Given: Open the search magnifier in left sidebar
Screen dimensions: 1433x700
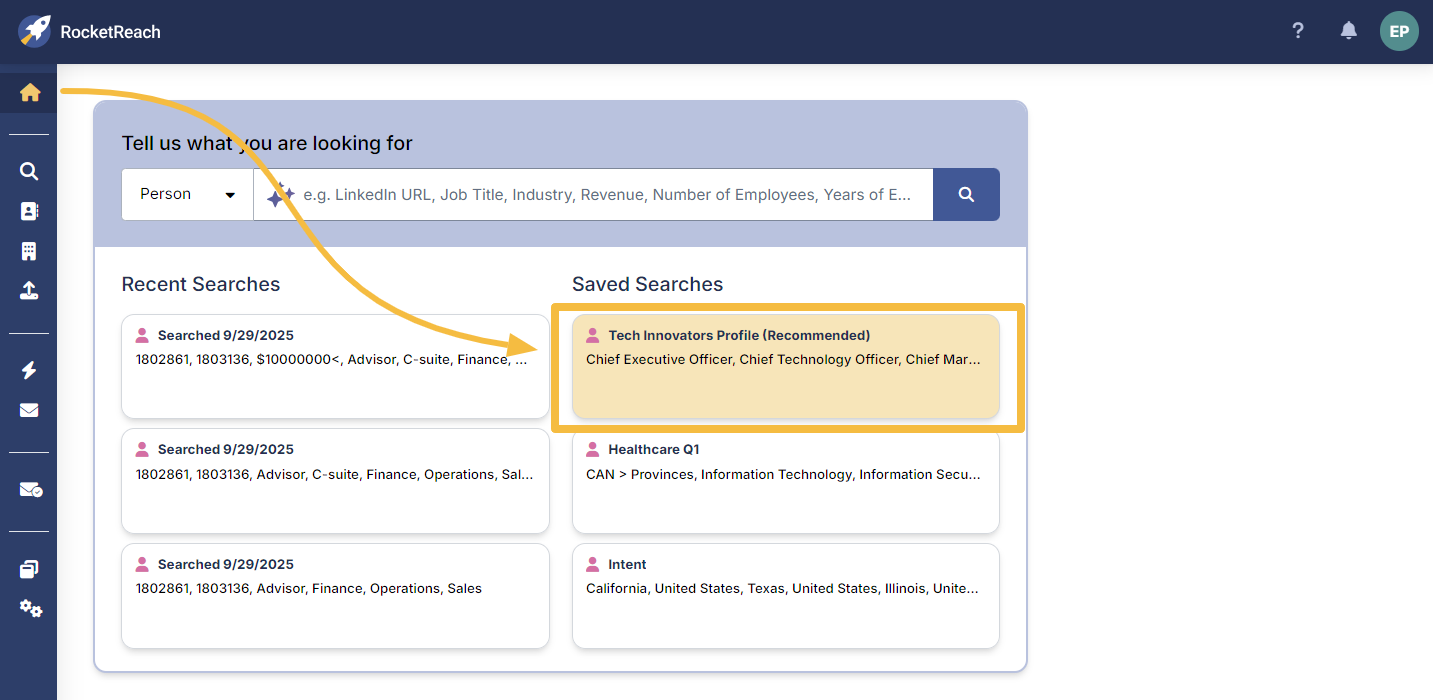Looking at the screenshot, I should [29, 171].
